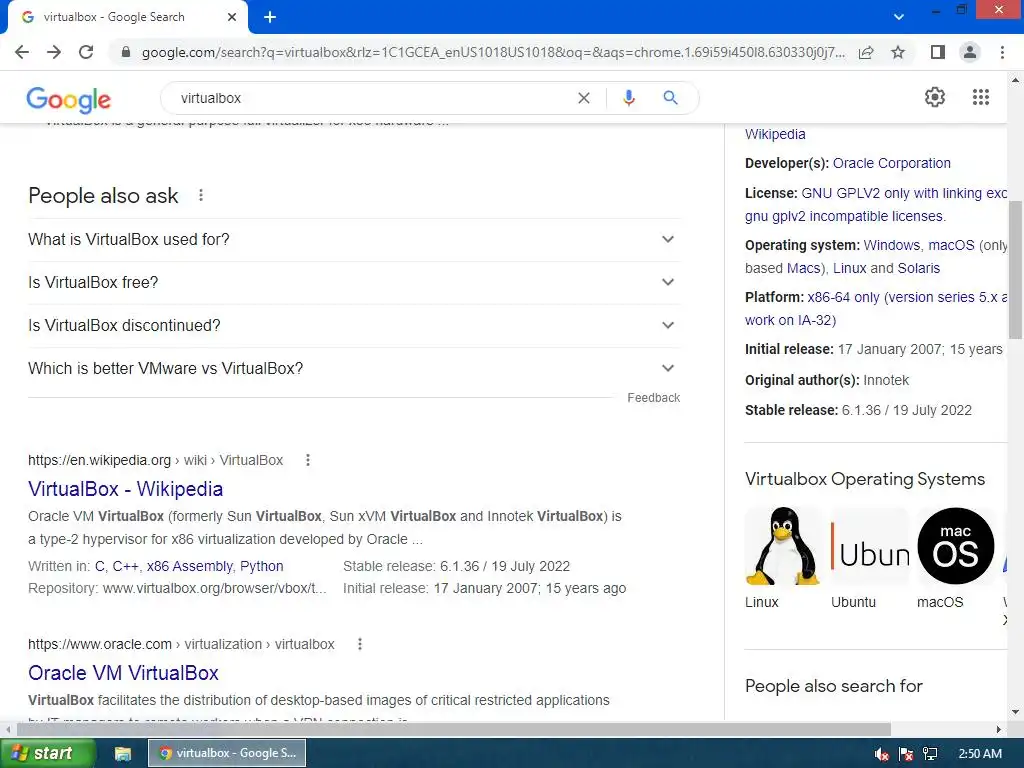Open the Windows operating system link

[891, 246]
